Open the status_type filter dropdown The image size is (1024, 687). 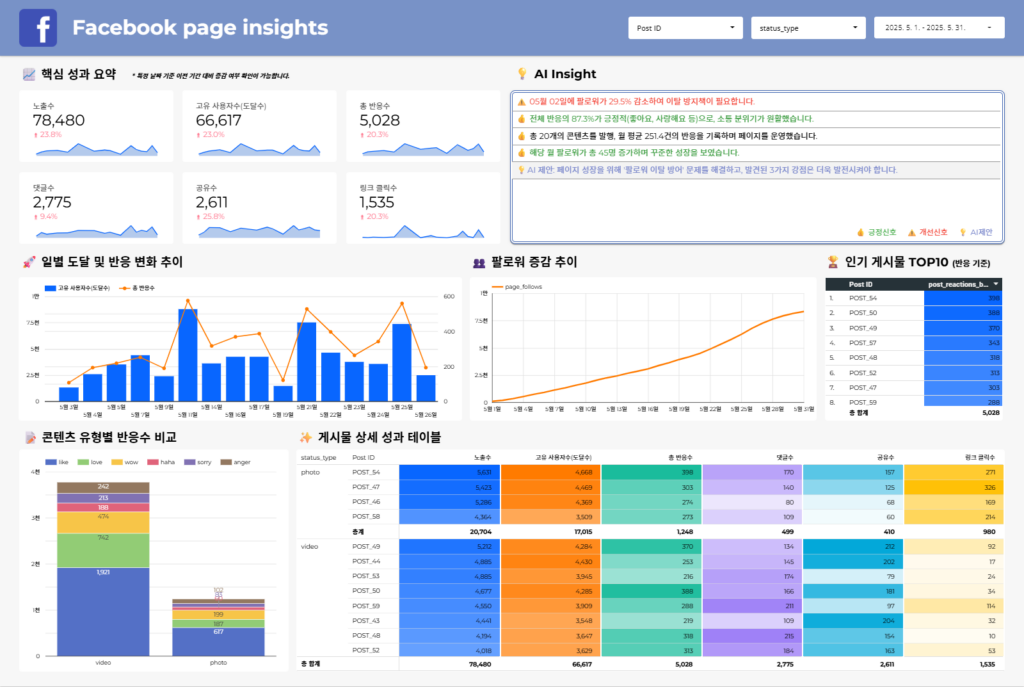tap(808, 28)
